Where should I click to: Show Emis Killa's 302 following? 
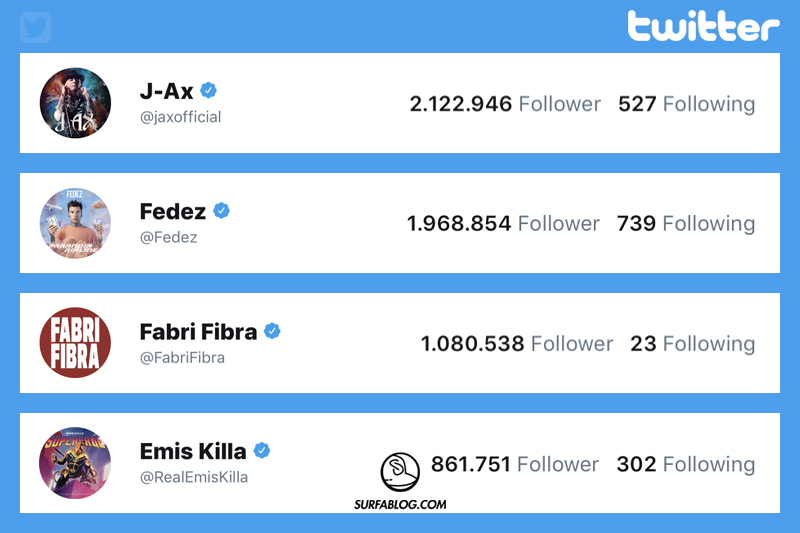pos(686,464)
